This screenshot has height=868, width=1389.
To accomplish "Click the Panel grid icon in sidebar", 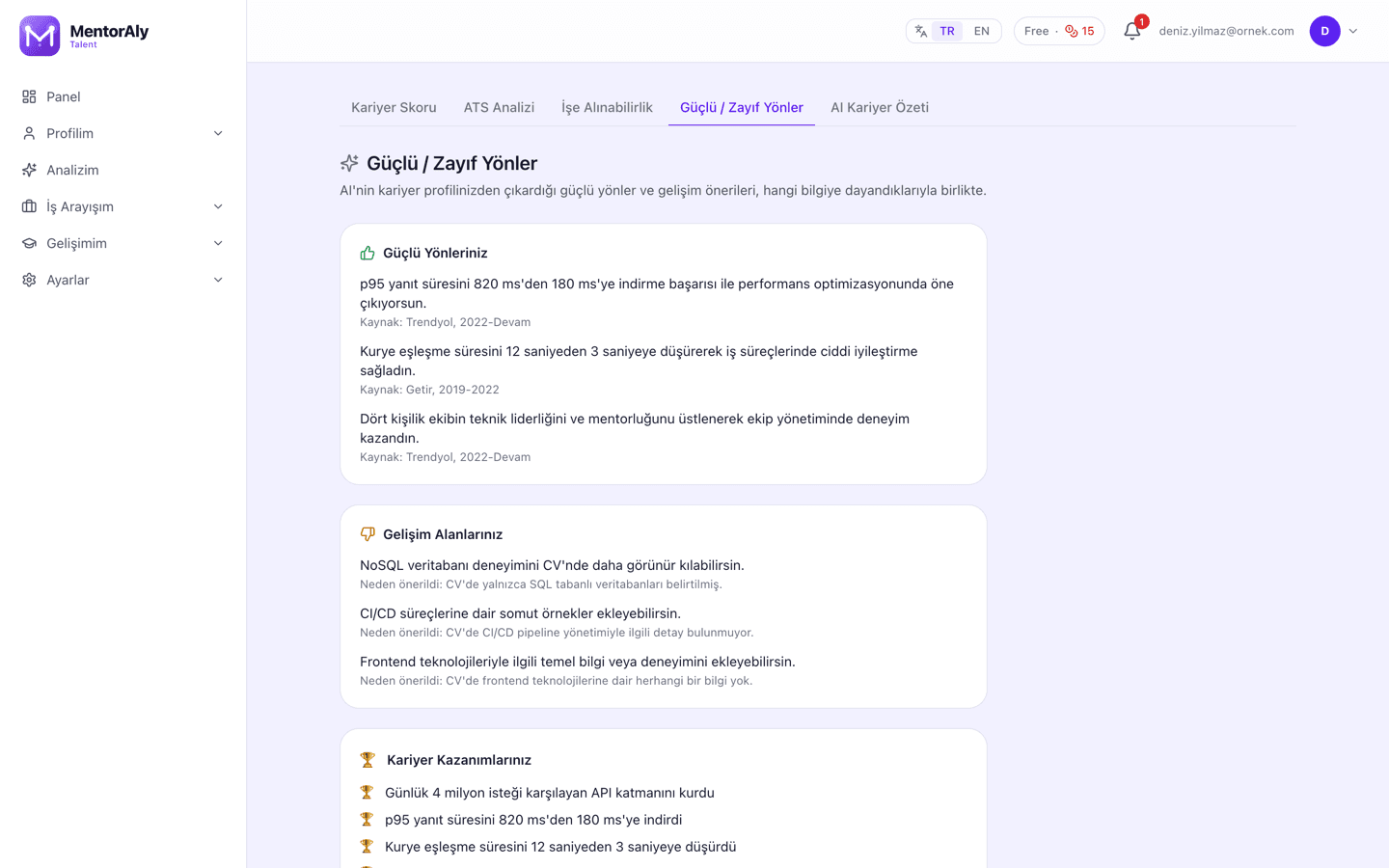I will click(29, 96).
